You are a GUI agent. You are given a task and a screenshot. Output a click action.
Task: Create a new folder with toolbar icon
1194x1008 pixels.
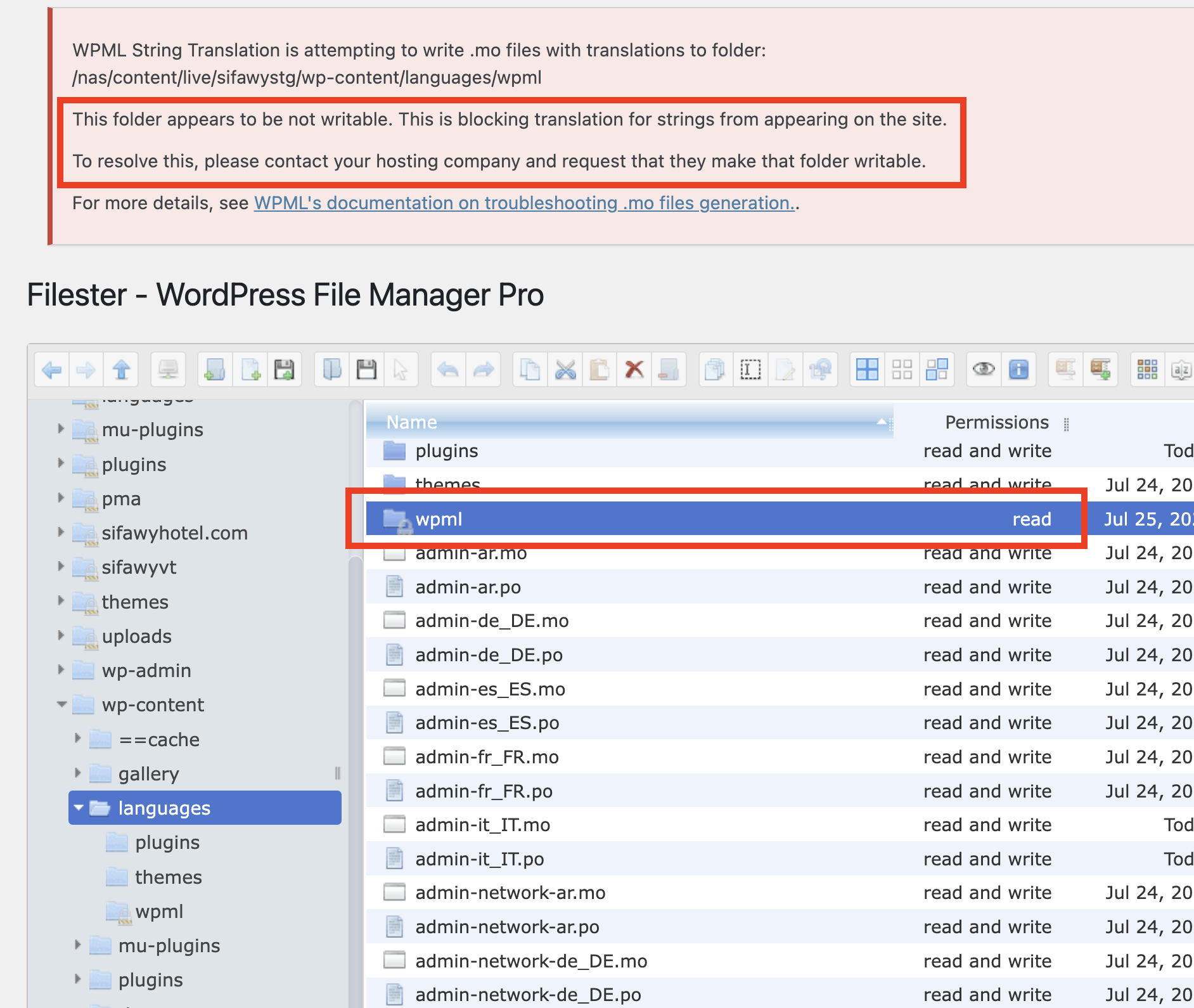point(215,369)
